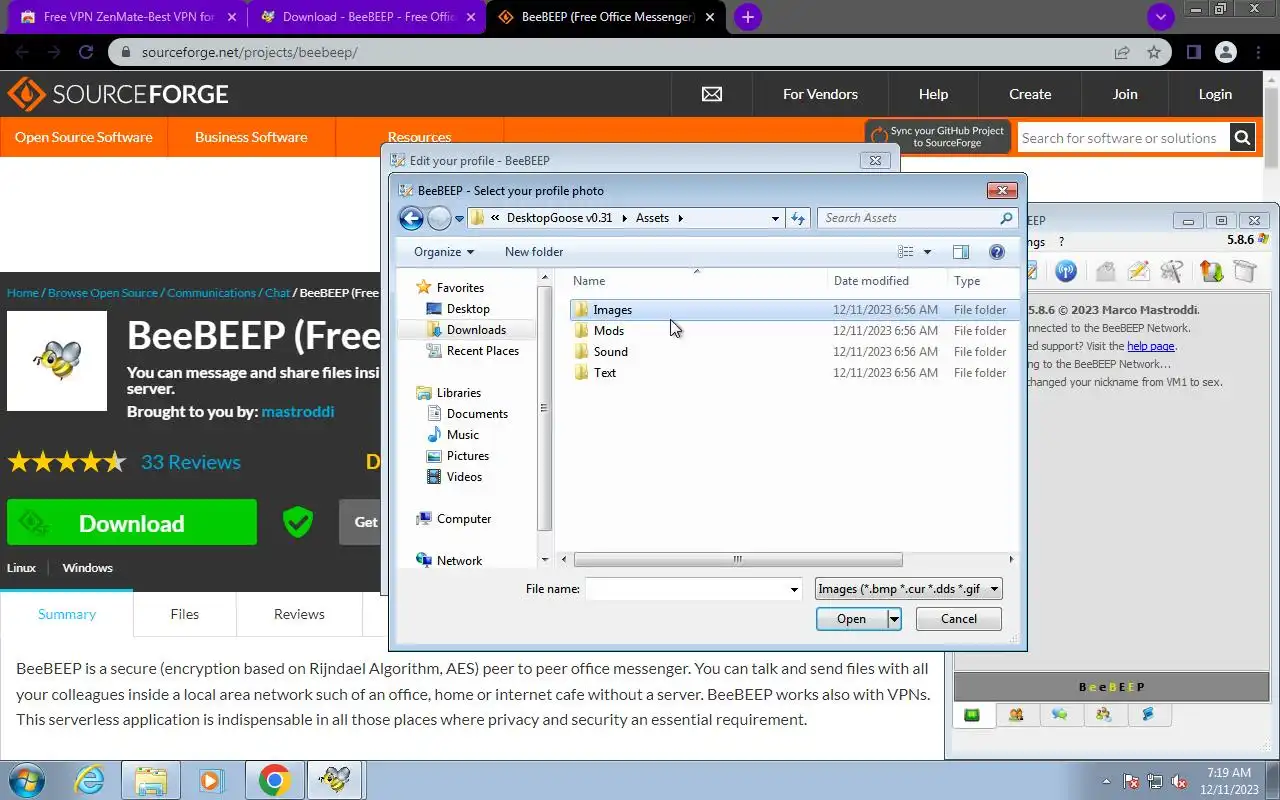Image resolution: width=1280 pixels, height=800 pixels.
Task: Click the Open button split arrow
Action: point(894,619)
